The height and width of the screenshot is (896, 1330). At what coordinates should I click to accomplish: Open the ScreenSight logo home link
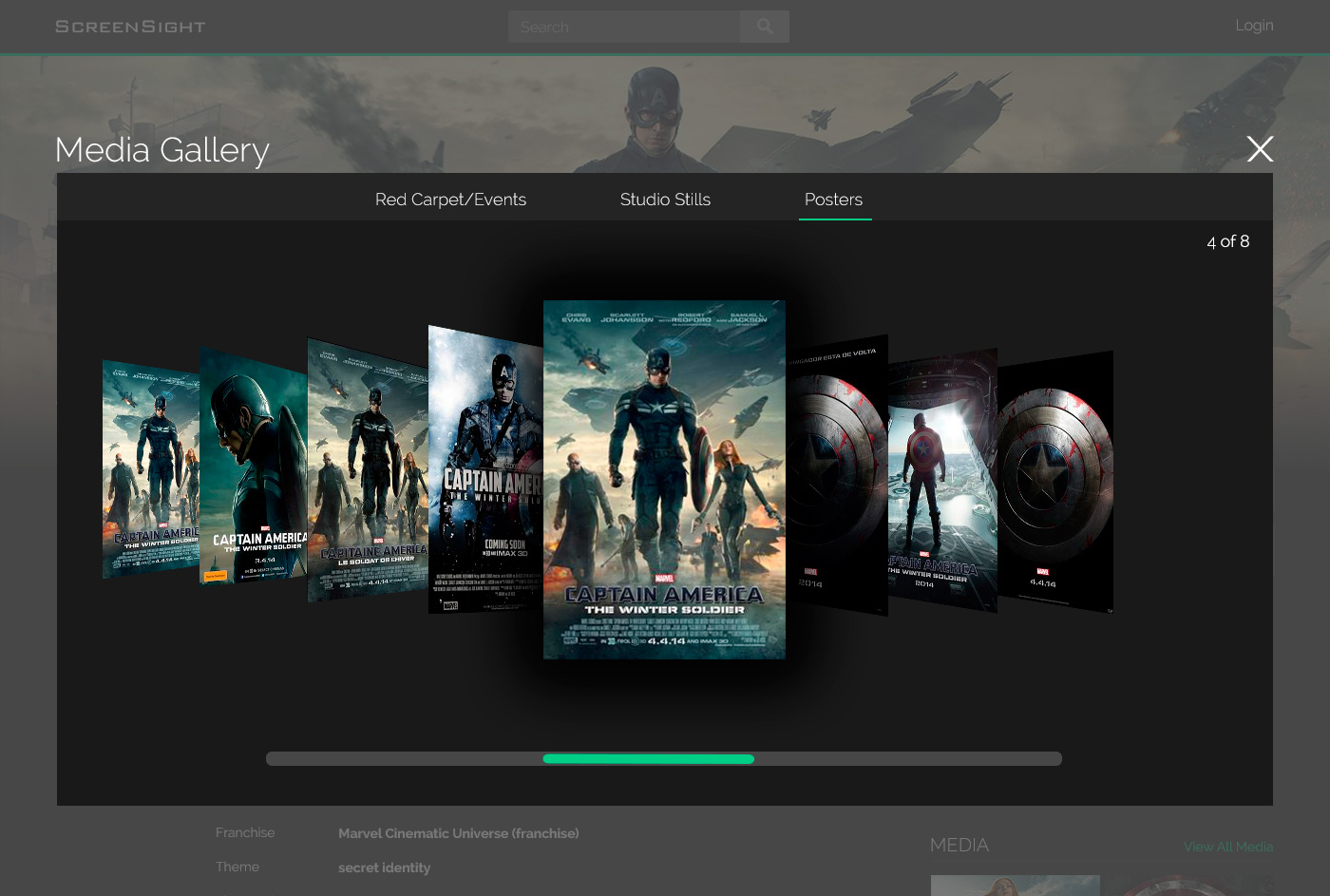pyautogui.click(x=130, y=27)
